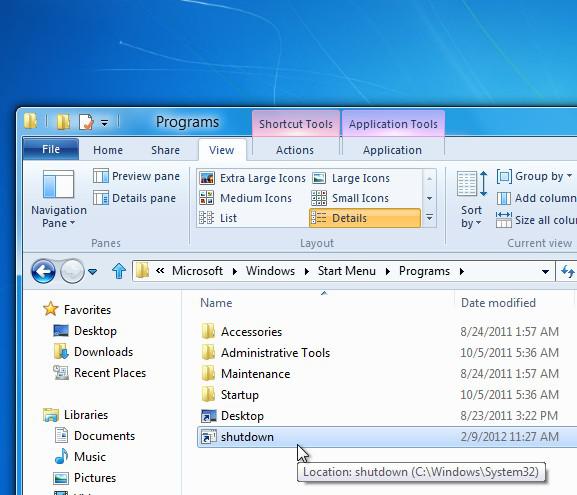This screenshot has width=577, height=495.
Task: Open the Group by dropdown
Action: pos(534,176)
